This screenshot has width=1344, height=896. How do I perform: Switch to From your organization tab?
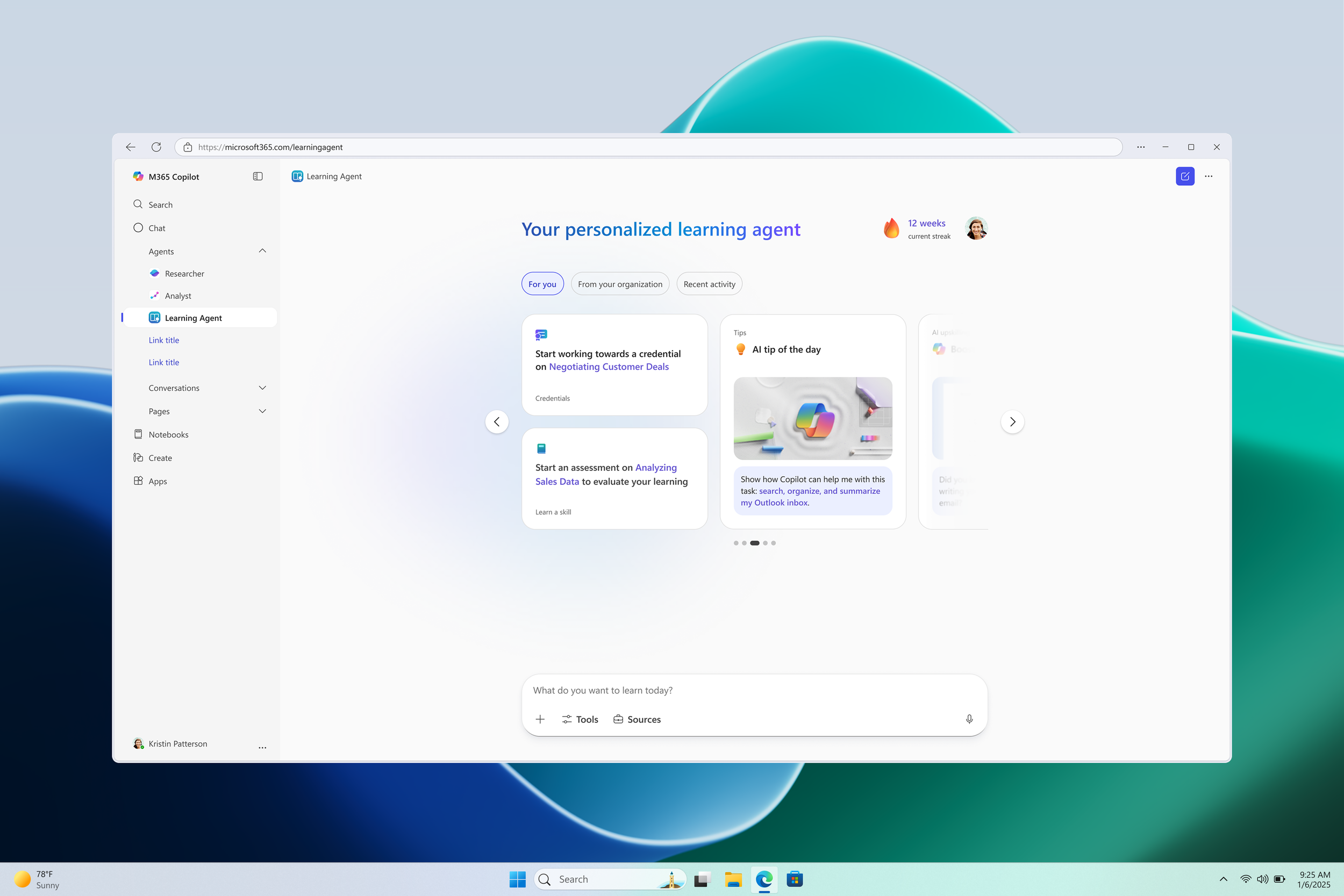pos(619,284)
